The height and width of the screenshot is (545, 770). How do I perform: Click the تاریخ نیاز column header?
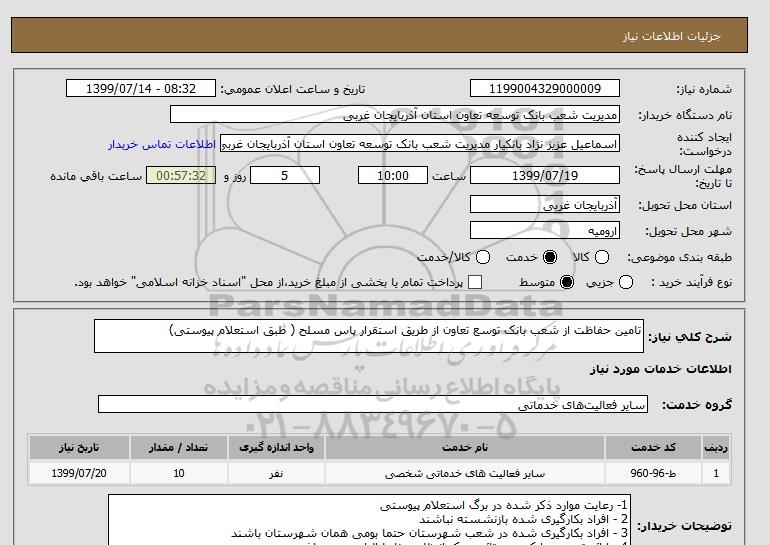pyautogui.click(x=79, y=448)
